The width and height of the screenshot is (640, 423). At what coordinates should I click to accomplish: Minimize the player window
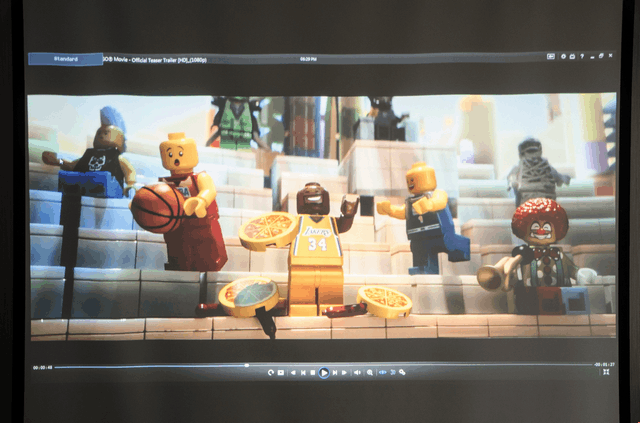tap(592, 57)
